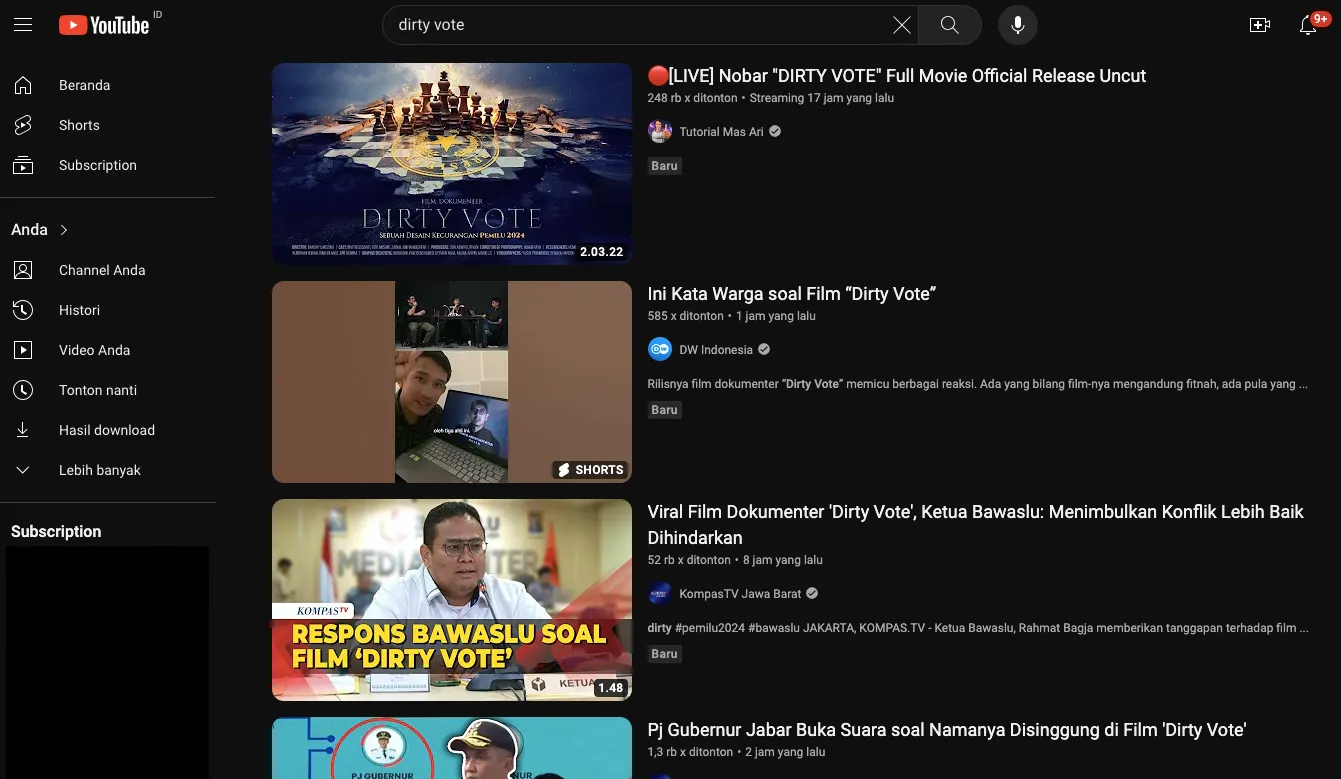Image resolution: width=1341 pixels, height=779 pixels.
Task: Click the YouTube logo
Action: pos(104,25)
